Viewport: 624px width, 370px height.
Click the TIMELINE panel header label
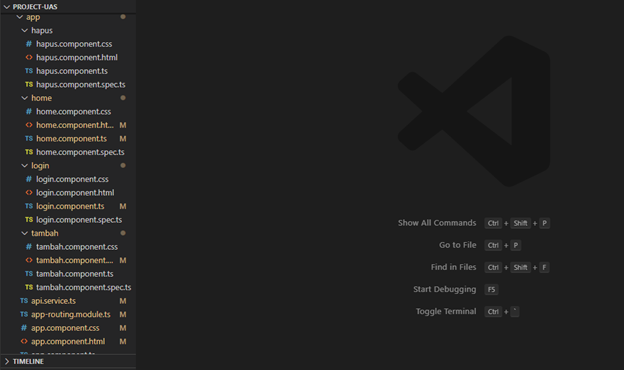click(28, 362)
